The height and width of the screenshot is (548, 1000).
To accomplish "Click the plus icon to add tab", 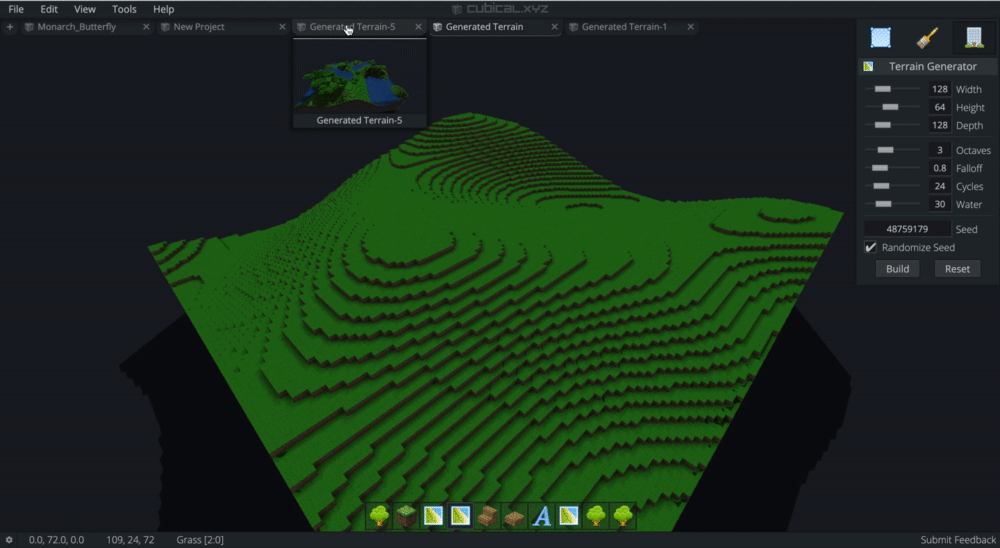I will [x=10, y=27].
